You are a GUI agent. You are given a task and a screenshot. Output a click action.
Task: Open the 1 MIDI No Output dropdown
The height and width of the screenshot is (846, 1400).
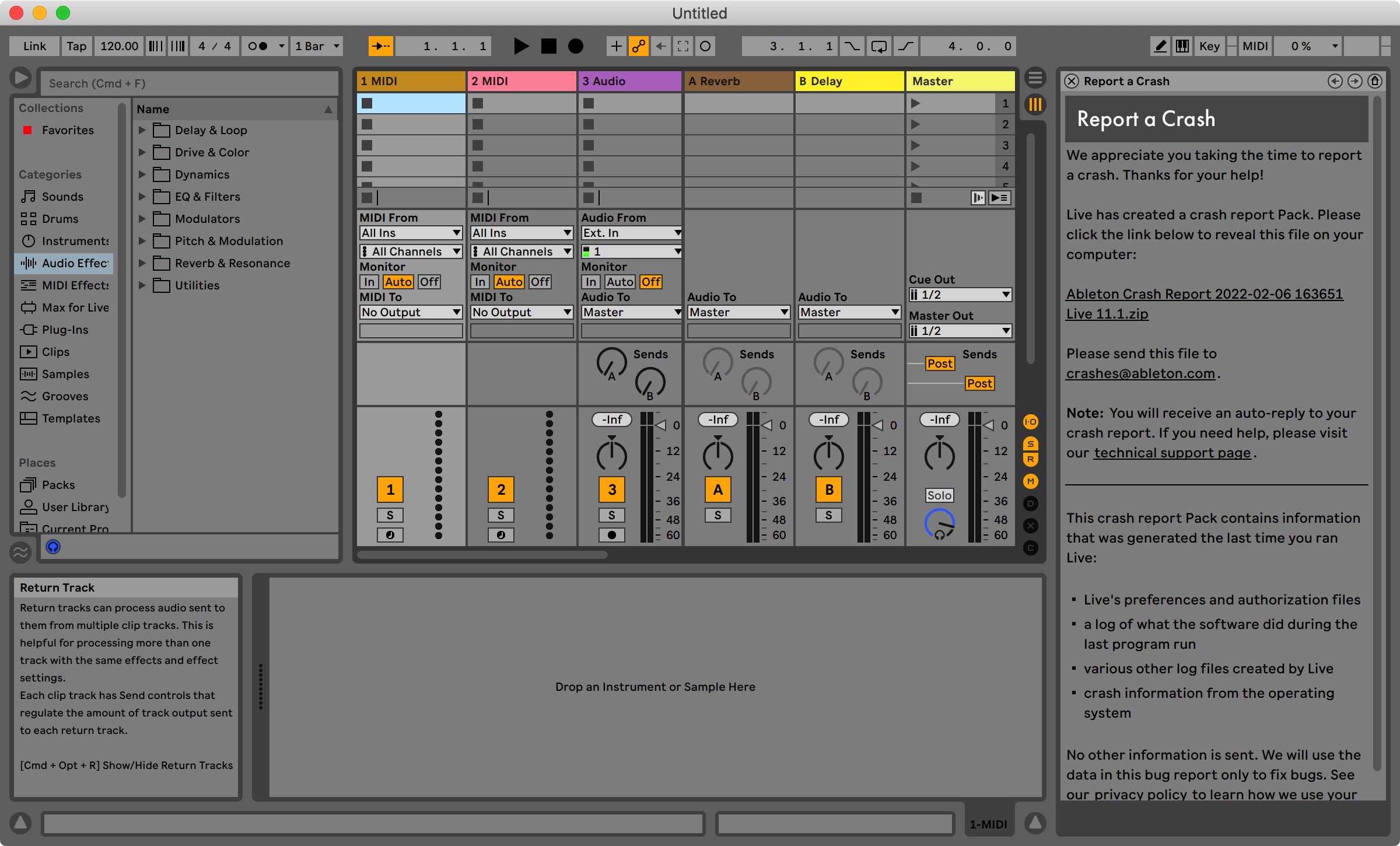pos(411,312)
